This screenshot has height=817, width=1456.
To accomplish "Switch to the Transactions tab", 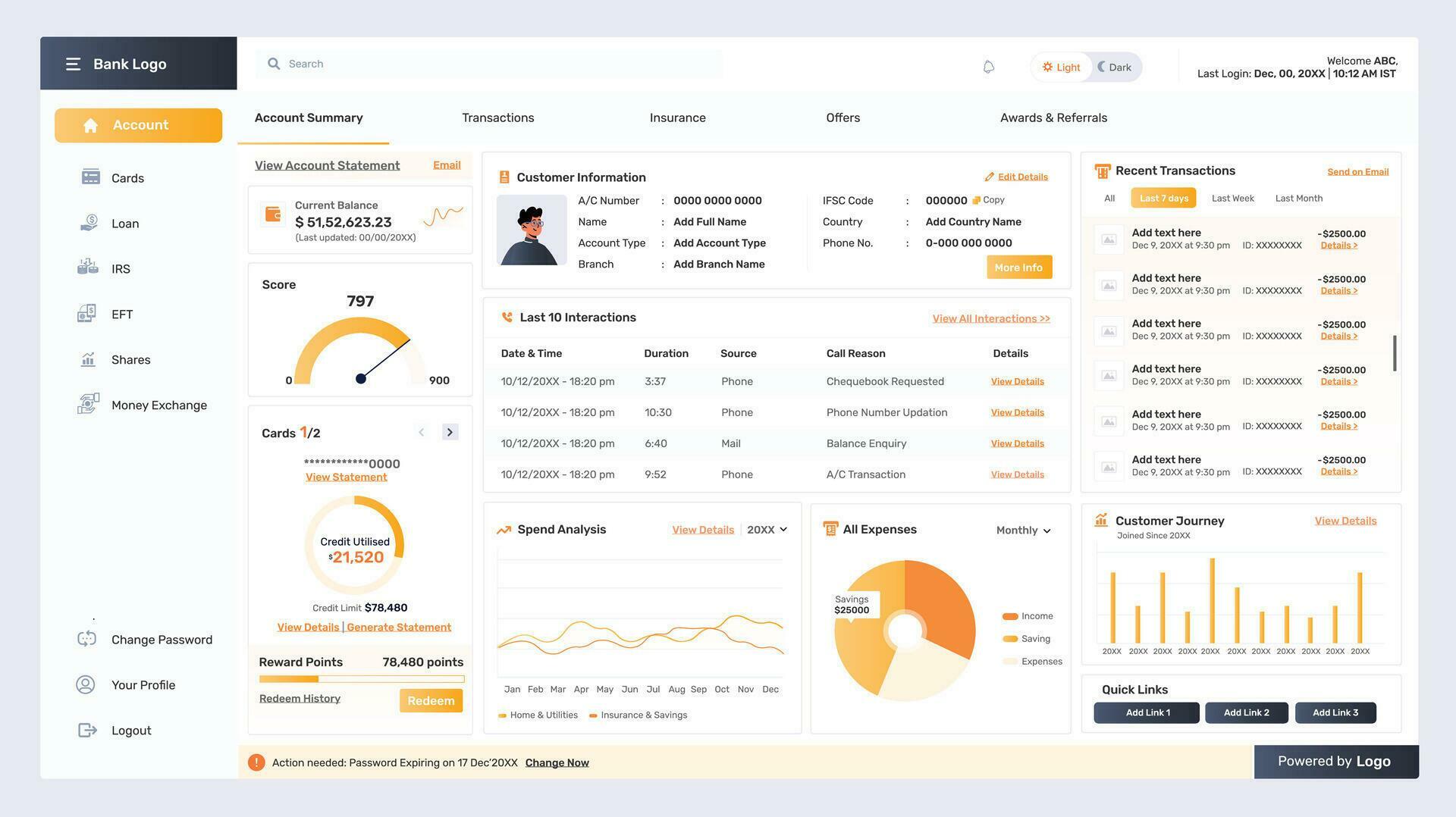I will (497, 117).
